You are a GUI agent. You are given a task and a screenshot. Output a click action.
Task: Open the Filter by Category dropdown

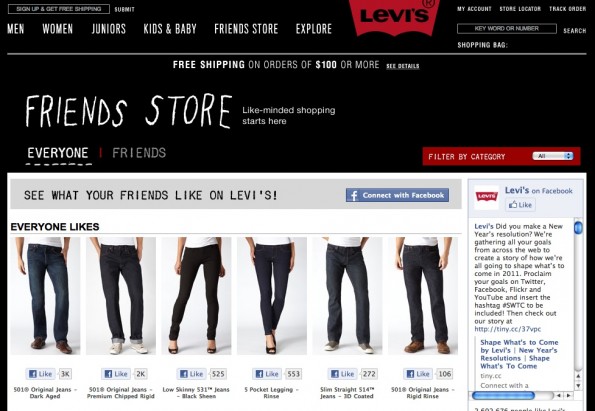[x=552, y=156]
